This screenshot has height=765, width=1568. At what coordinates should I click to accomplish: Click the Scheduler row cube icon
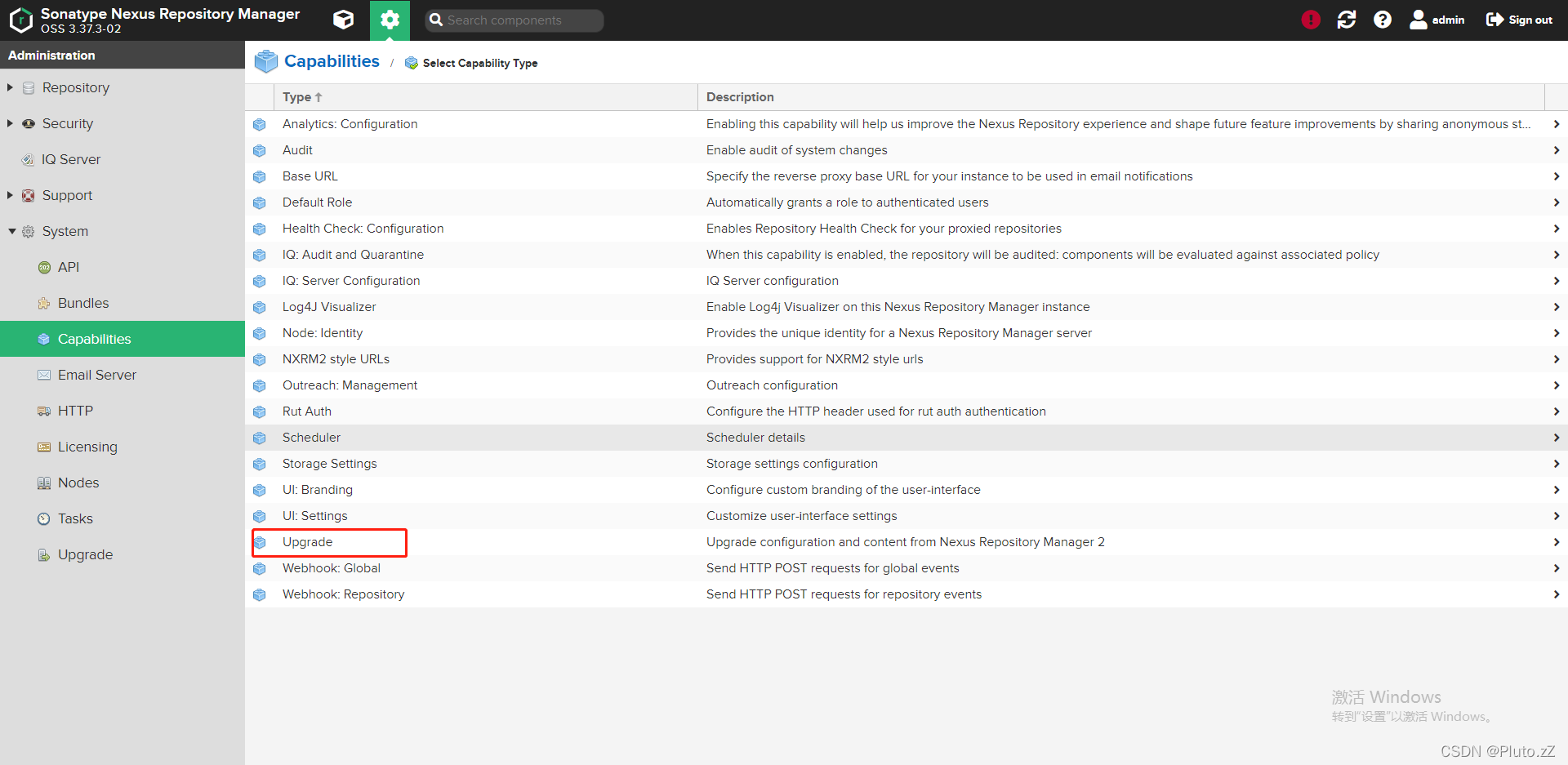[x=260, y=438]
